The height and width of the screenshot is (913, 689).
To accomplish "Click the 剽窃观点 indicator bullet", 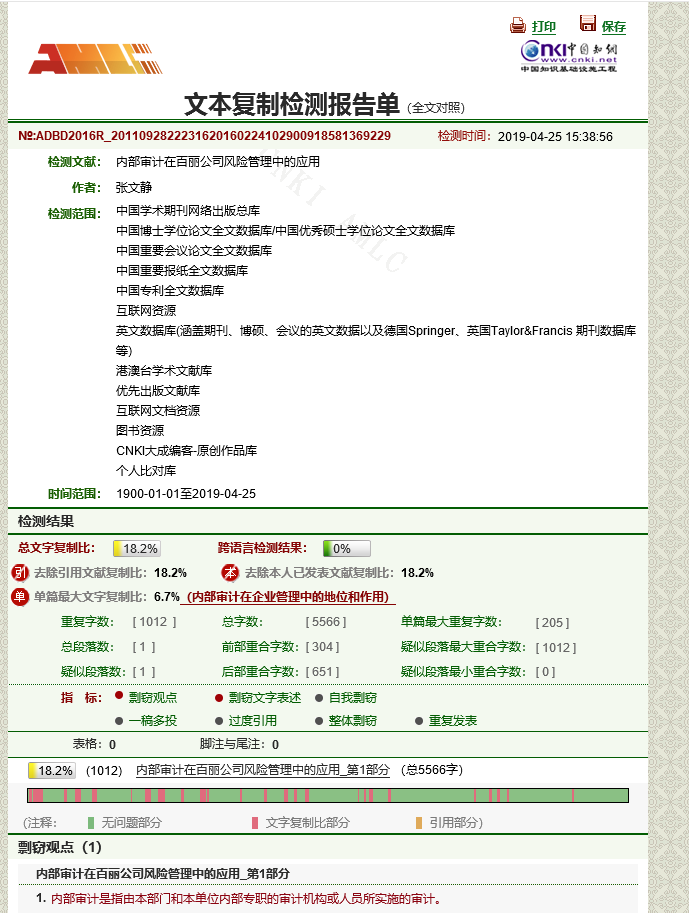I will point(119,697).
